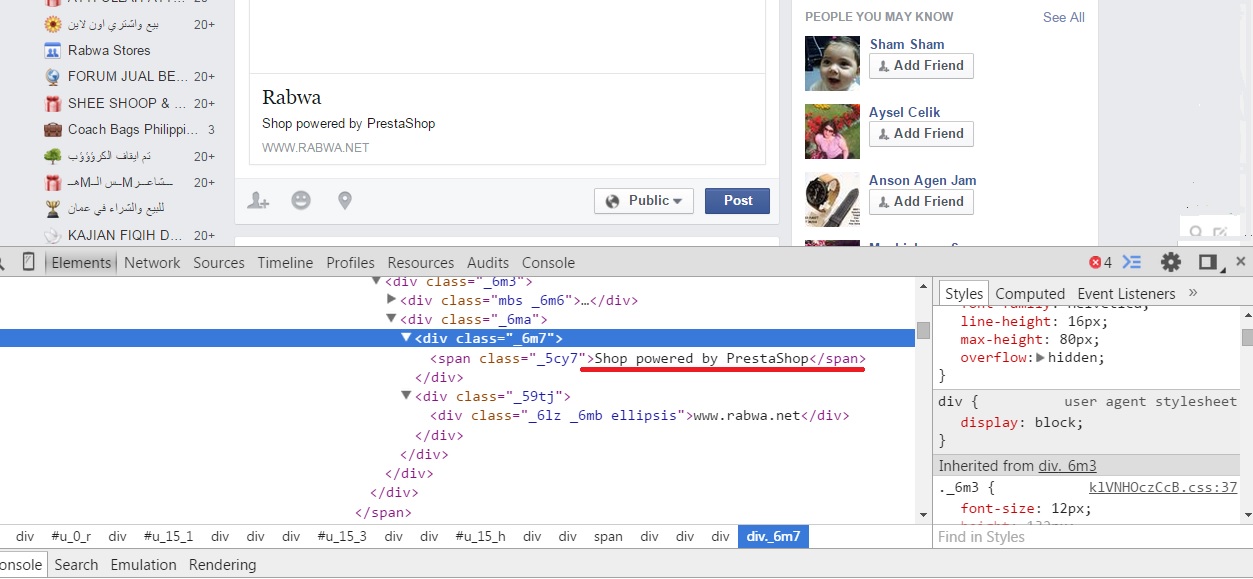Click the Rabwa Stores group icon
This screenshot has width=1253, height=579.
(53, 50)
